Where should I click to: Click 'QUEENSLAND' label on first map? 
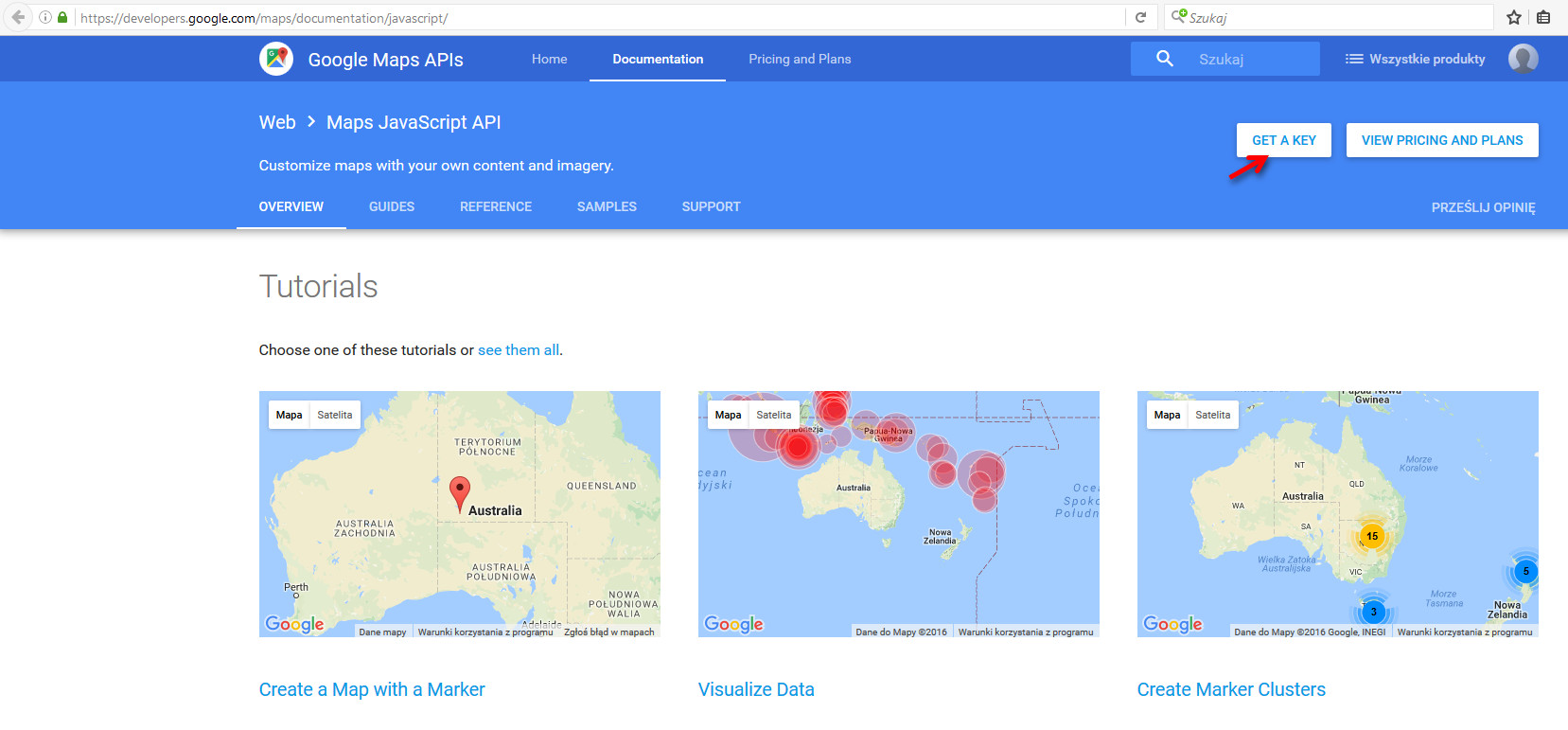point(602,486)
